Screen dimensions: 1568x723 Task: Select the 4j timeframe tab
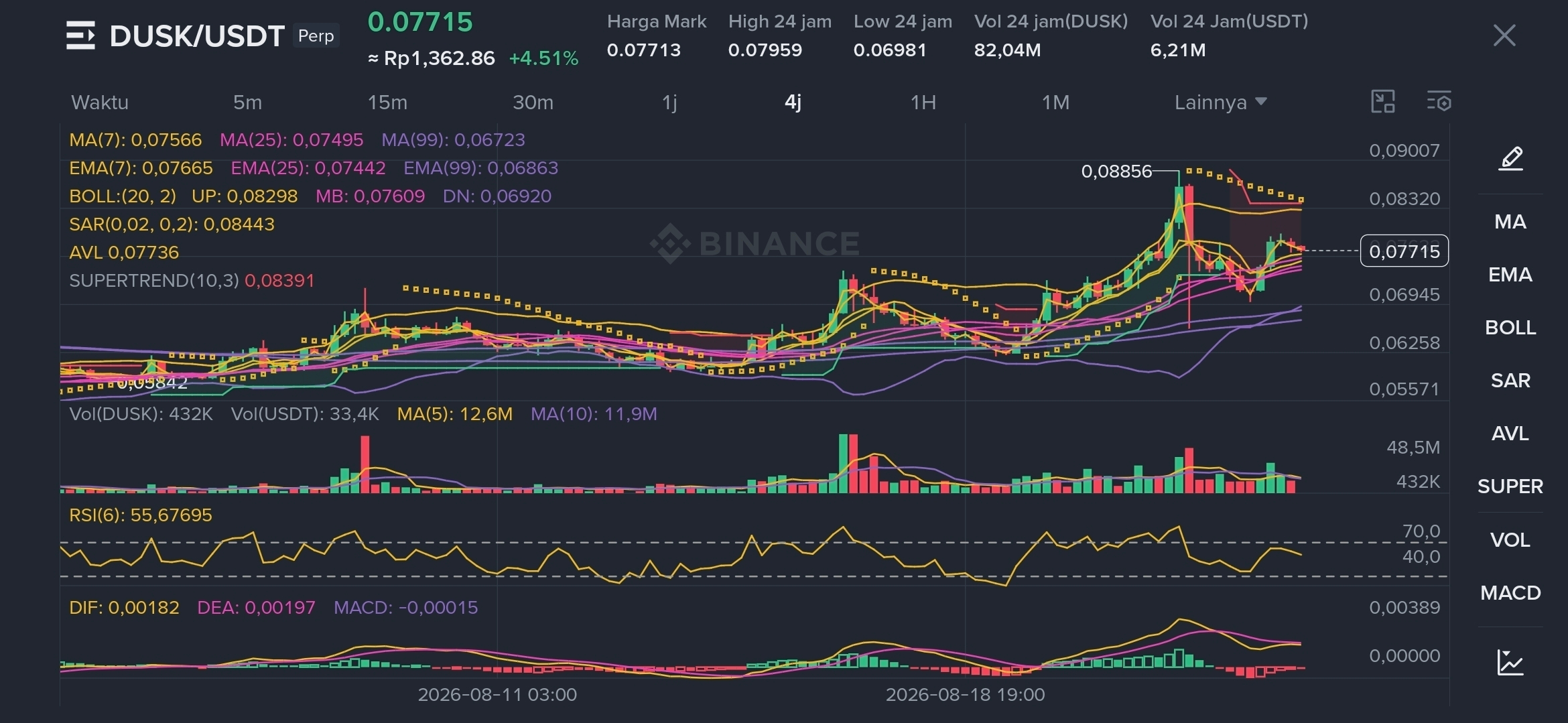click(x=793, y=103)
